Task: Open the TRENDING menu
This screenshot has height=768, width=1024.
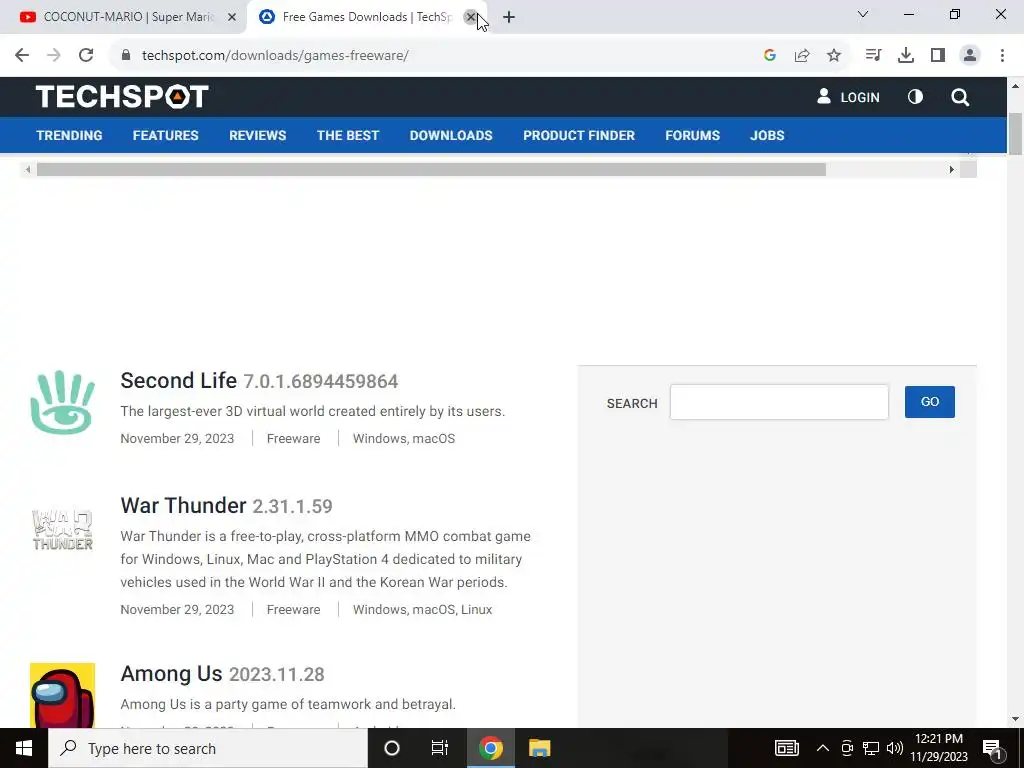Action: [x=69, y=135]
